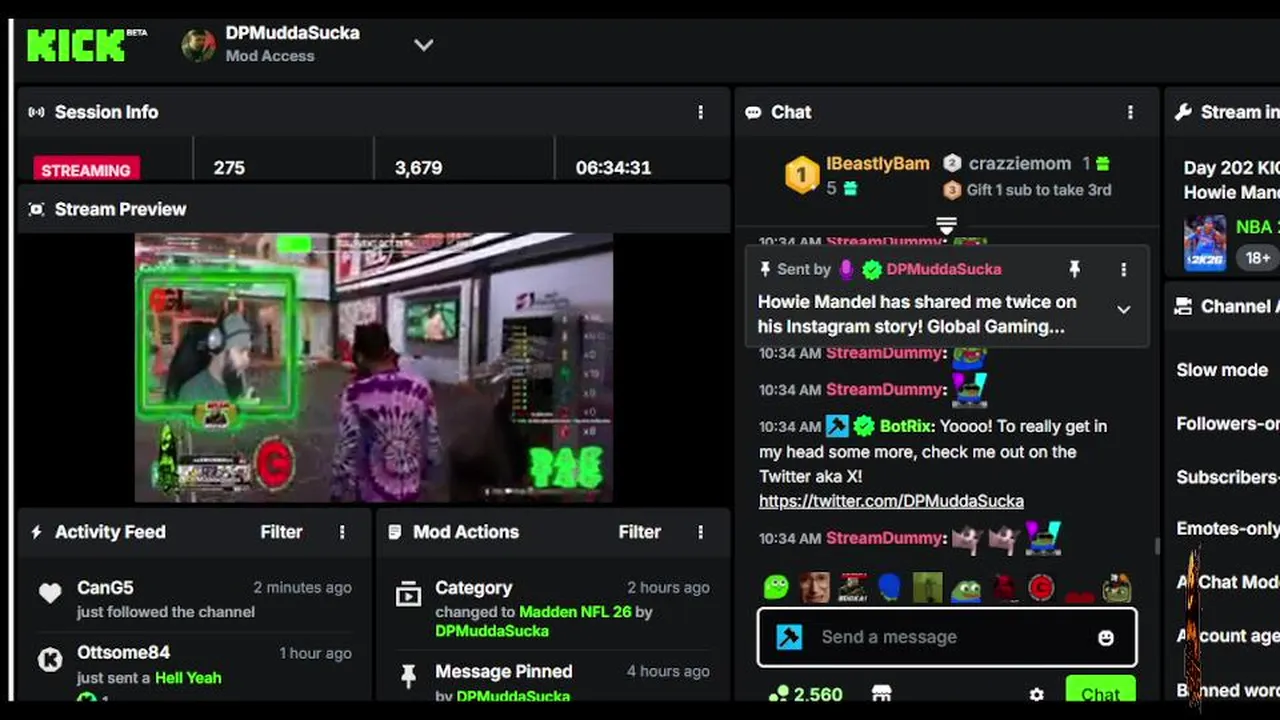Click the pin icon beside Message Pinned

pos(408,677)
